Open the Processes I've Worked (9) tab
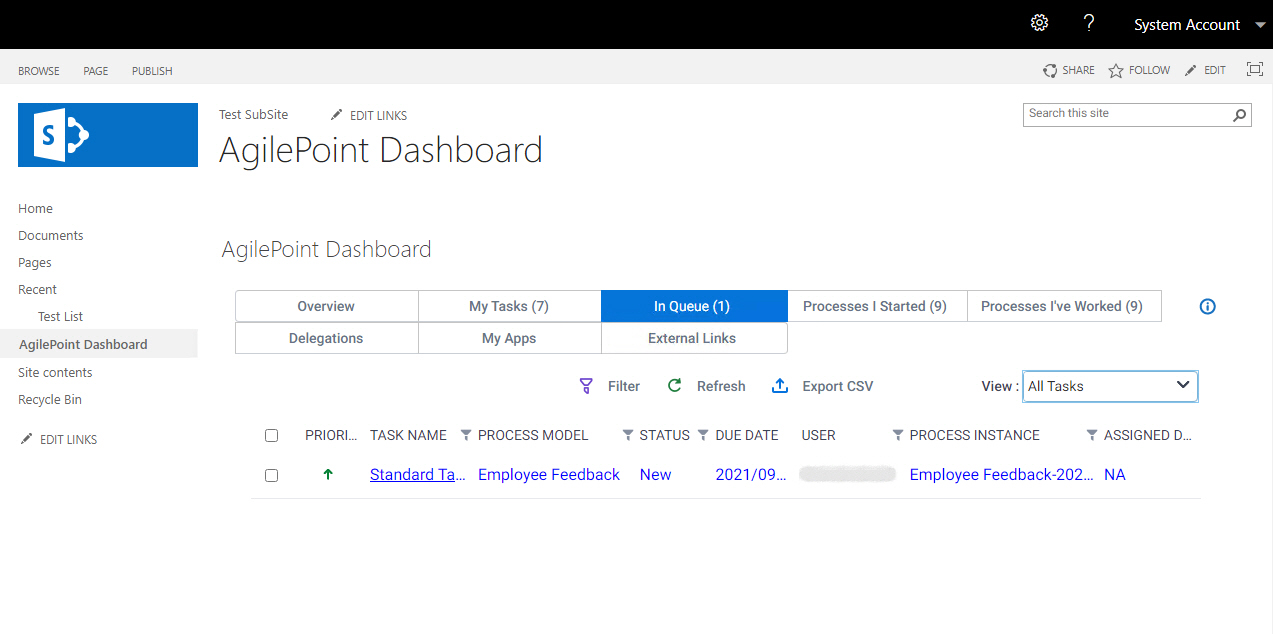Screen dimensions: 1273x634 coord(1064,306)
